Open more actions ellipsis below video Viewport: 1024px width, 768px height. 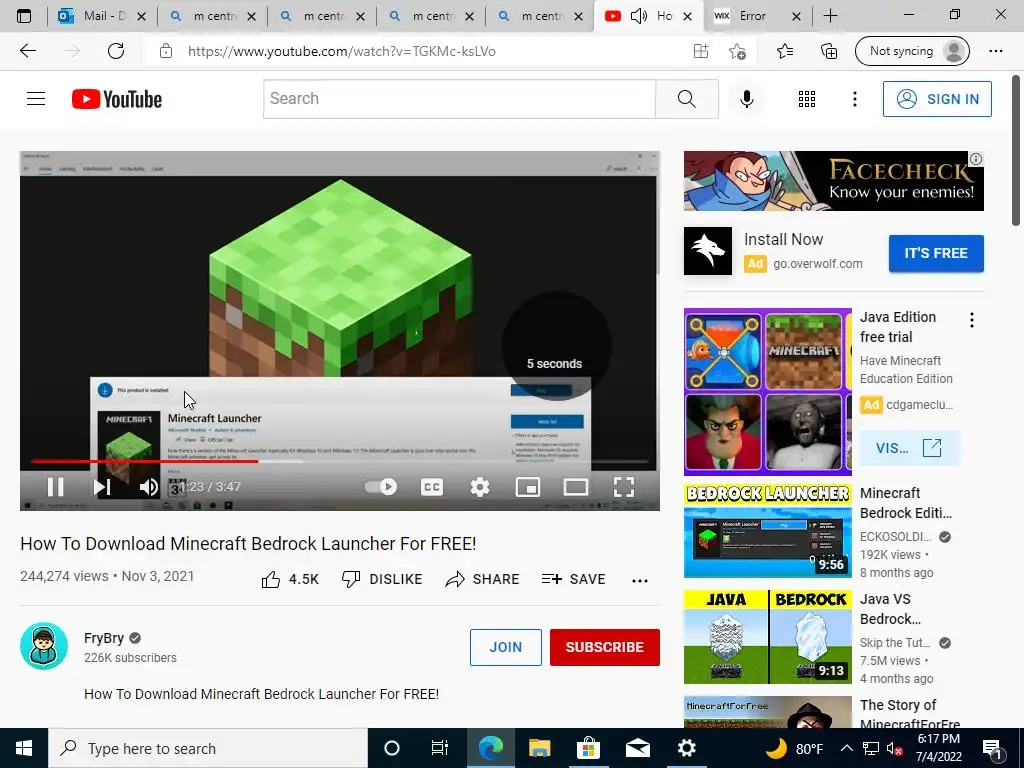[640, 580]
